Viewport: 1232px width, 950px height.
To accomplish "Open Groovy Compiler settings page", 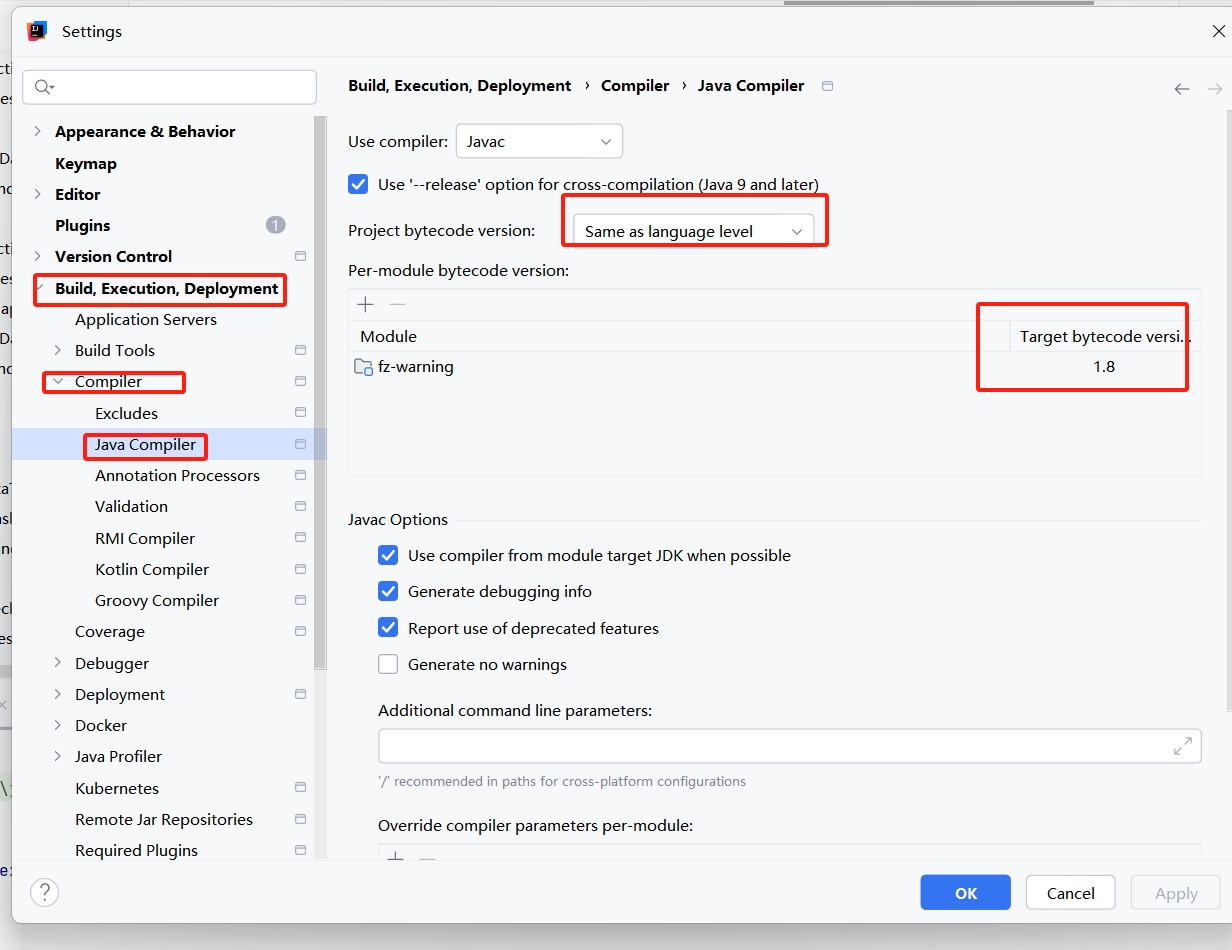I will coord(157,600).
